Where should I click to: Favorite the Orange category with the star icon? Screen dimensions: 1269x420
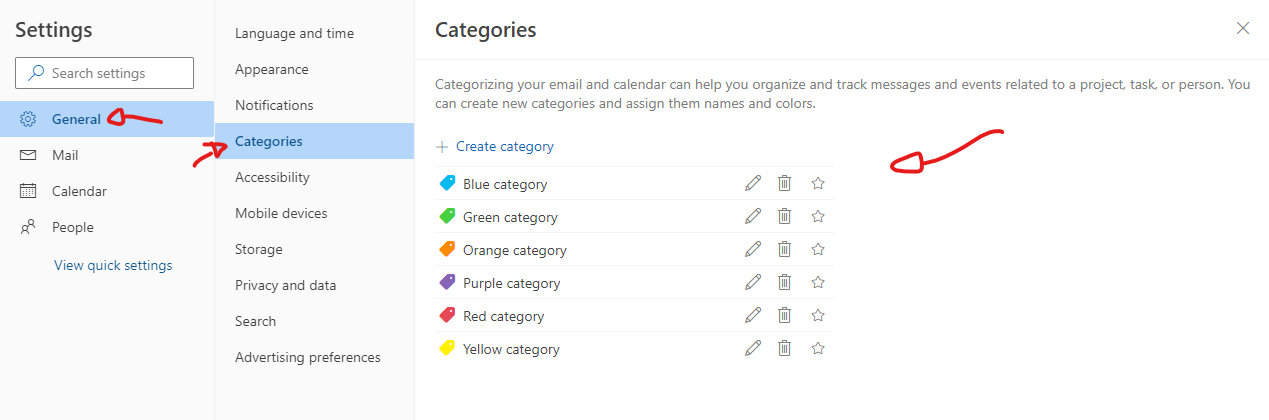(x=818, y=249)
